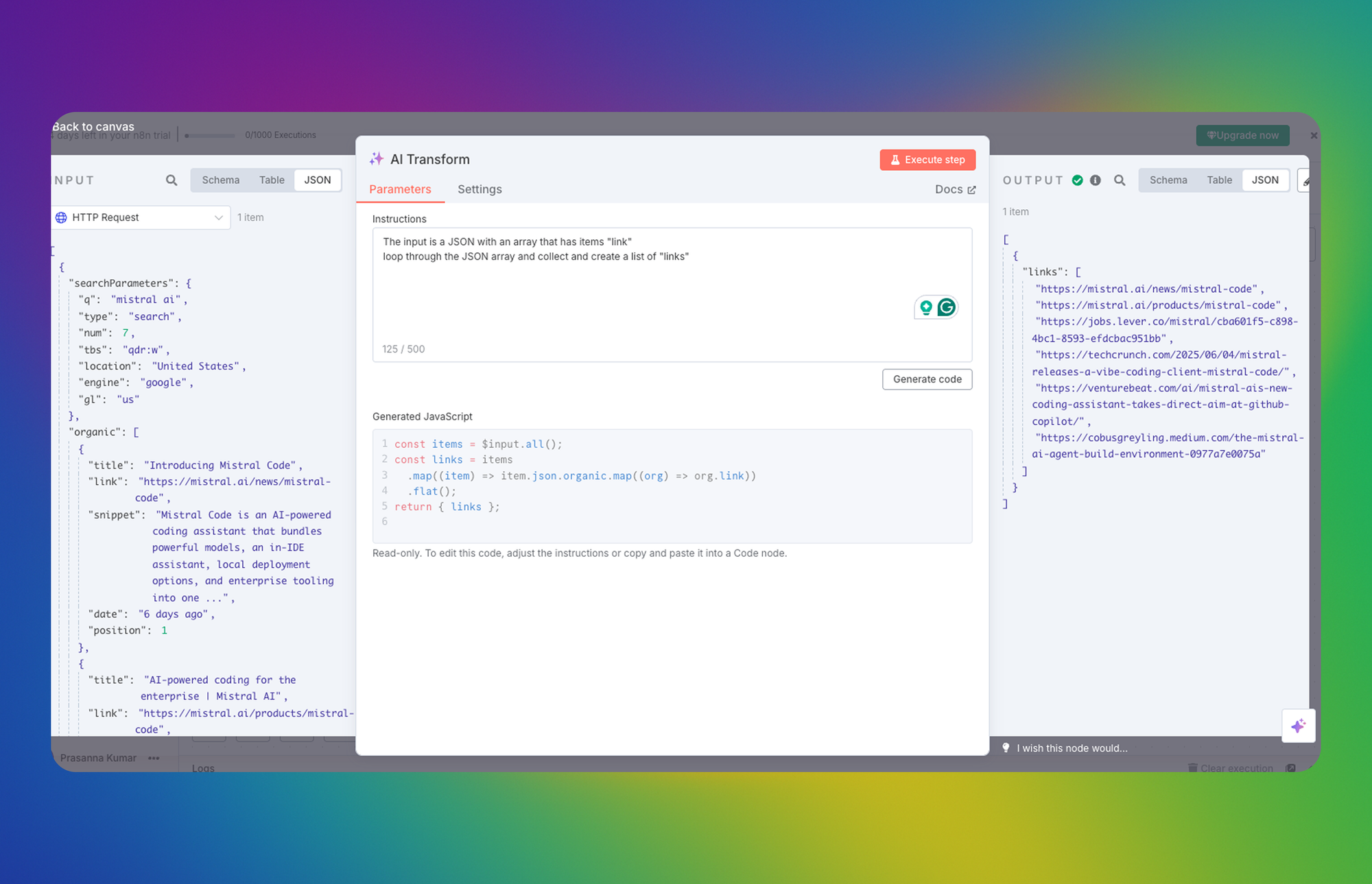Click the Generate code button
Viewport: 1372px width, 884px height.
click(x=927, y=379)
